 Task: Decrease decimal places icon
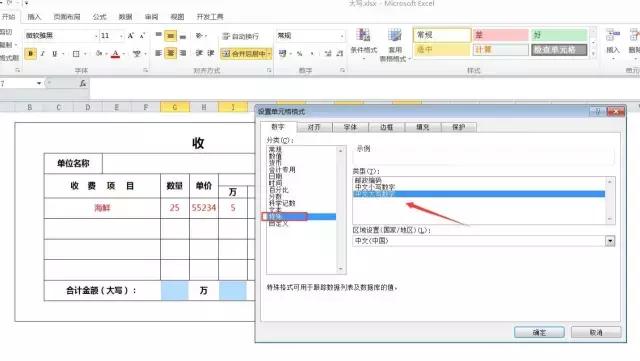(340, 53)
